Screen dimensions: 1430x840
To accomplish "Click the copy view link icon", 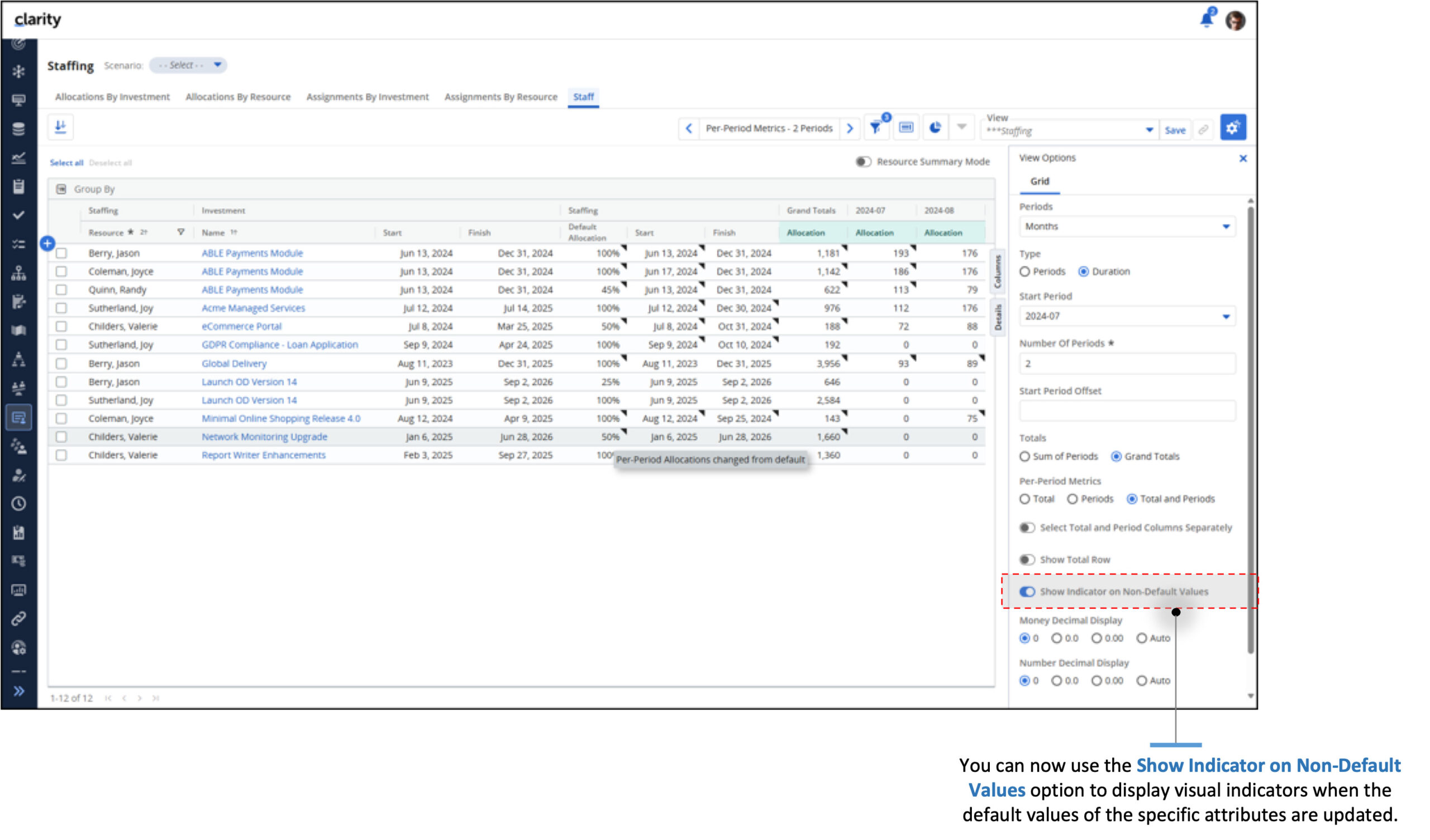I will [x=1204, y=130].
